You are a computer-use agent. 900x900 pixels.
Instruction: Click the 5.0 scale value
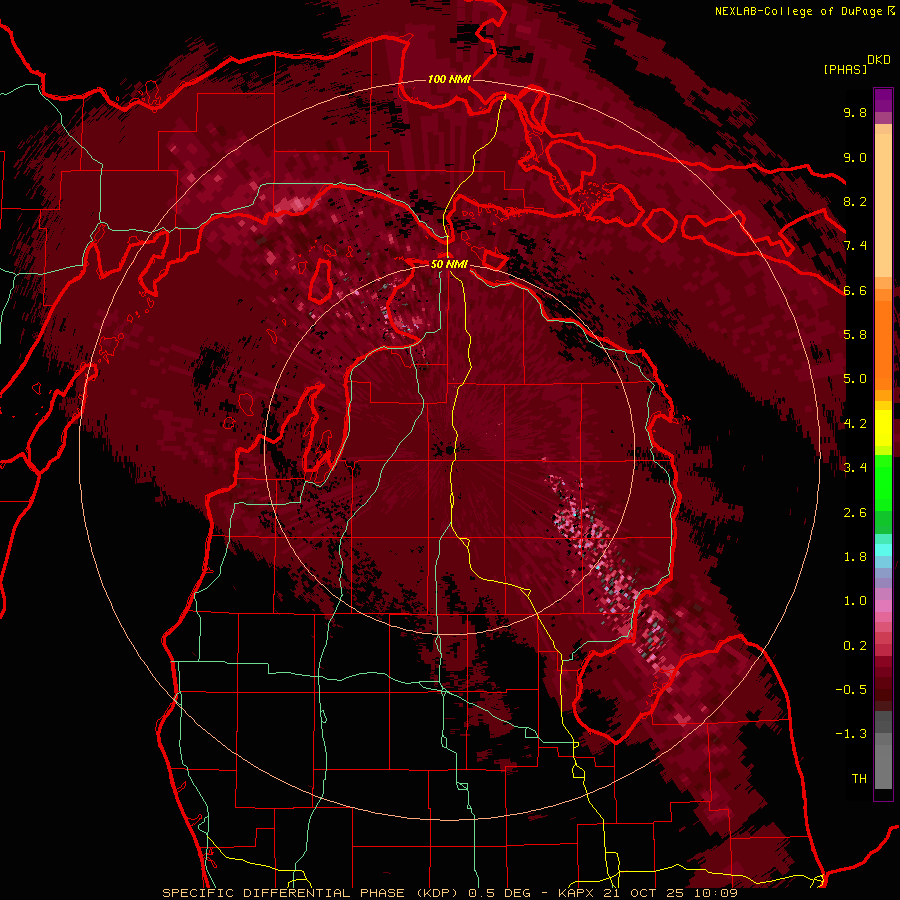pyautogui.click(x=855, y=379)
